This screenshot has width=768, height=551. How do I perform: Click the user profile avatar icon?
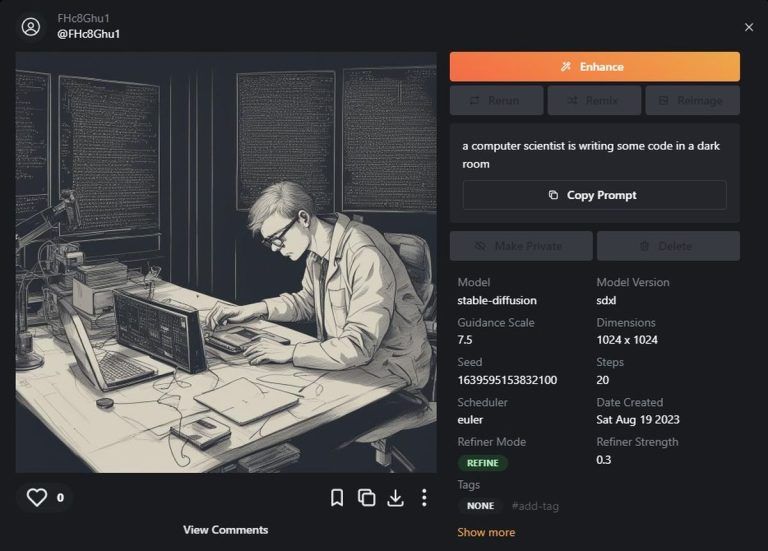[x=31, y=27]
